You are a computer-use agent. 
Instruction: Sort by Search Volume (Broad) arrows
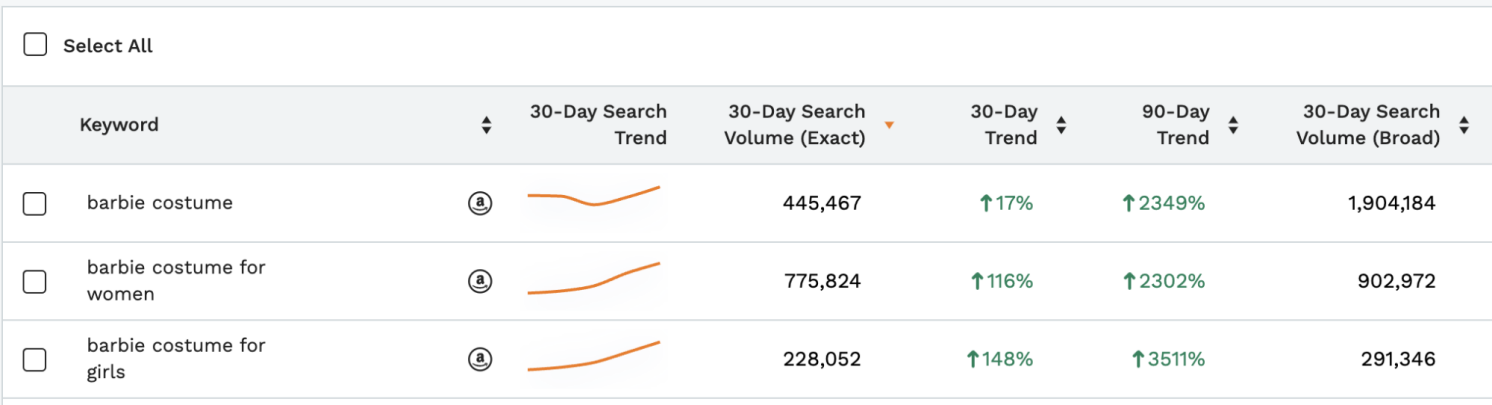[1464, 125]
